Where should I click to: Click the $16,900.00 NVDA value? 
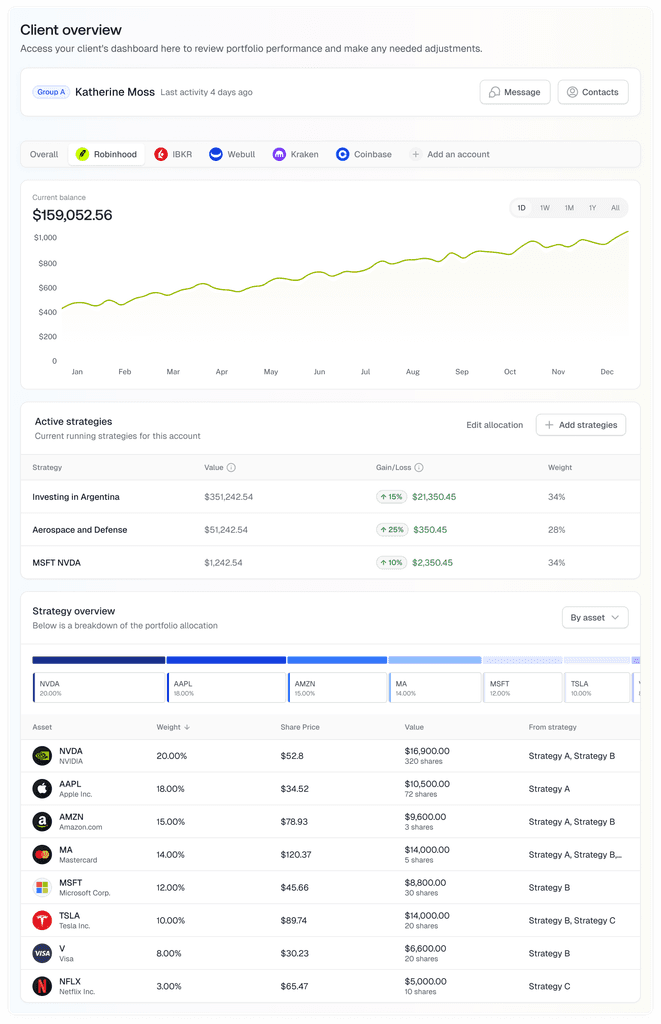tap(427, 751)
